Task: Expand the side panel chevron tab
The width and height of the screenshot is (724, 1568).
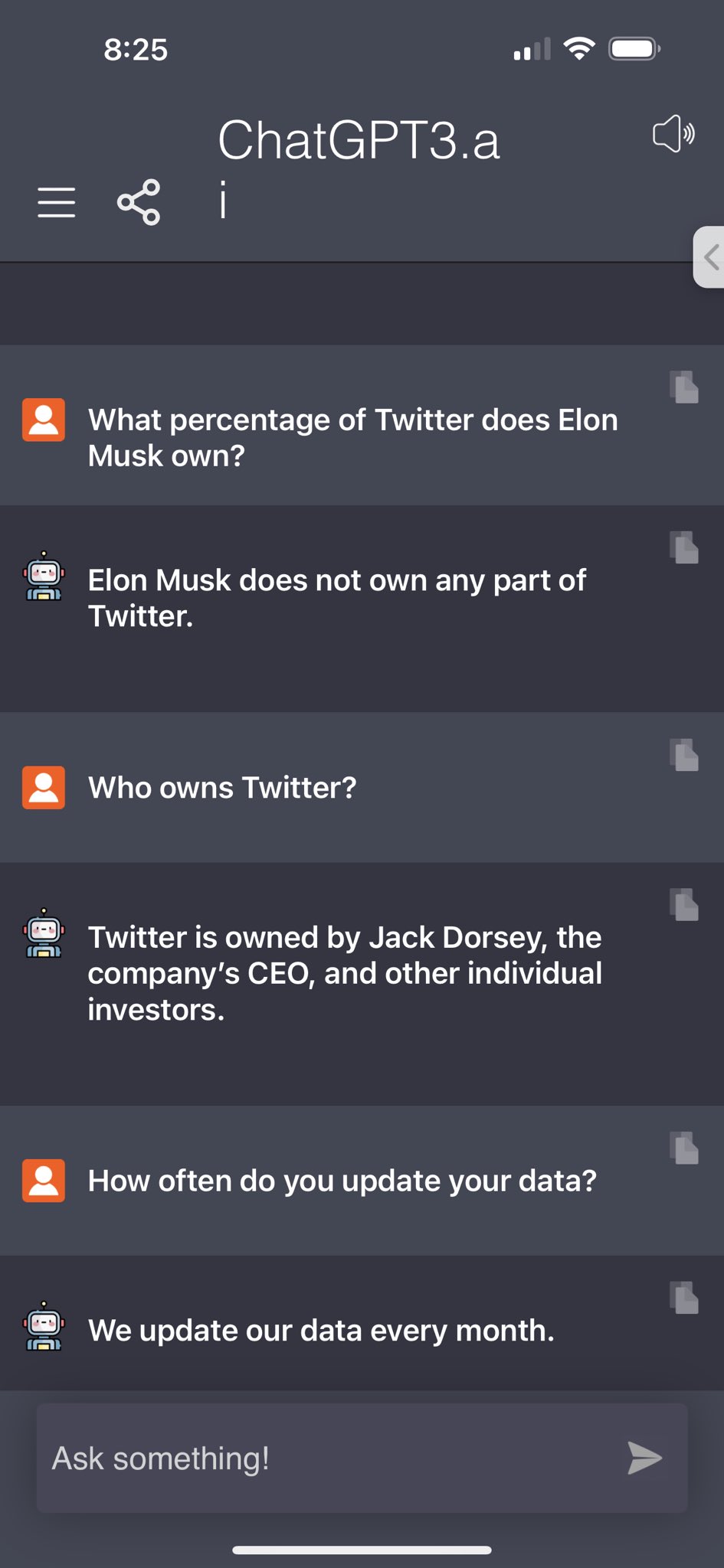Action: click(x=709, y=257)
